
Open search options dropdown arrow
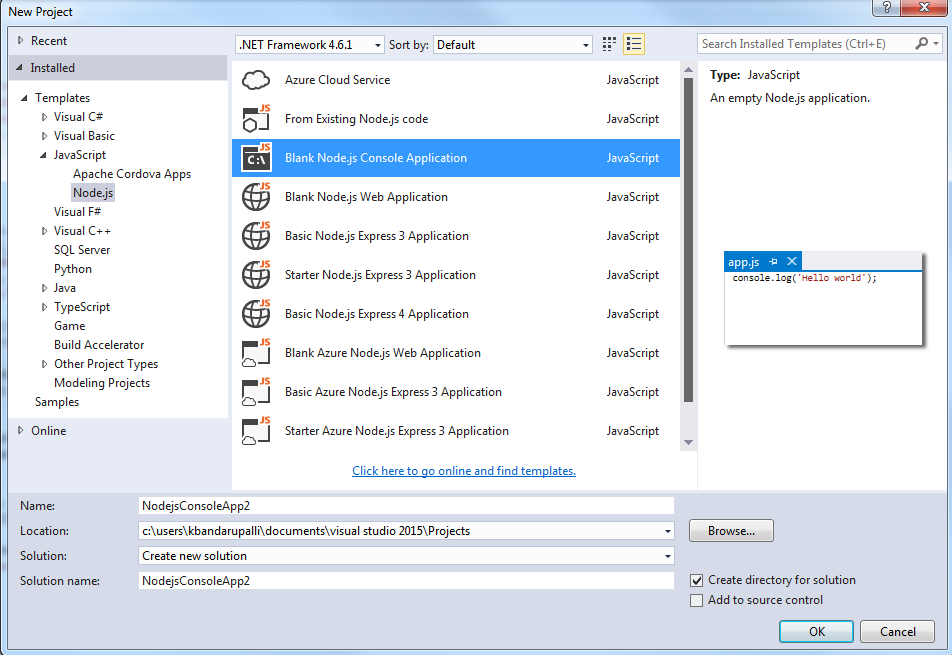click(x=936, y=44)
